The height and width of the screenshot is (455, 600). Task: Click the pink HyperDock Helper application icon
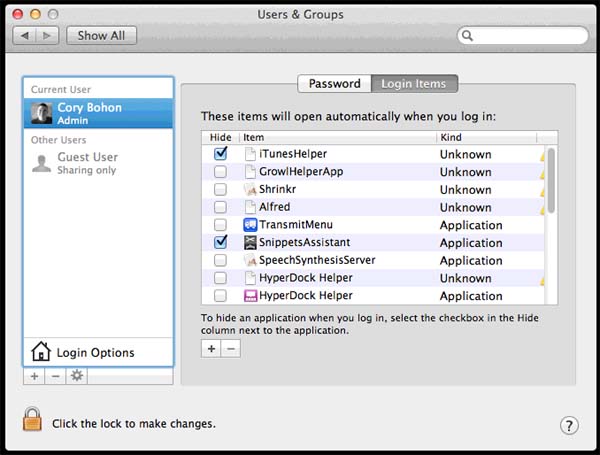point(250,295)
